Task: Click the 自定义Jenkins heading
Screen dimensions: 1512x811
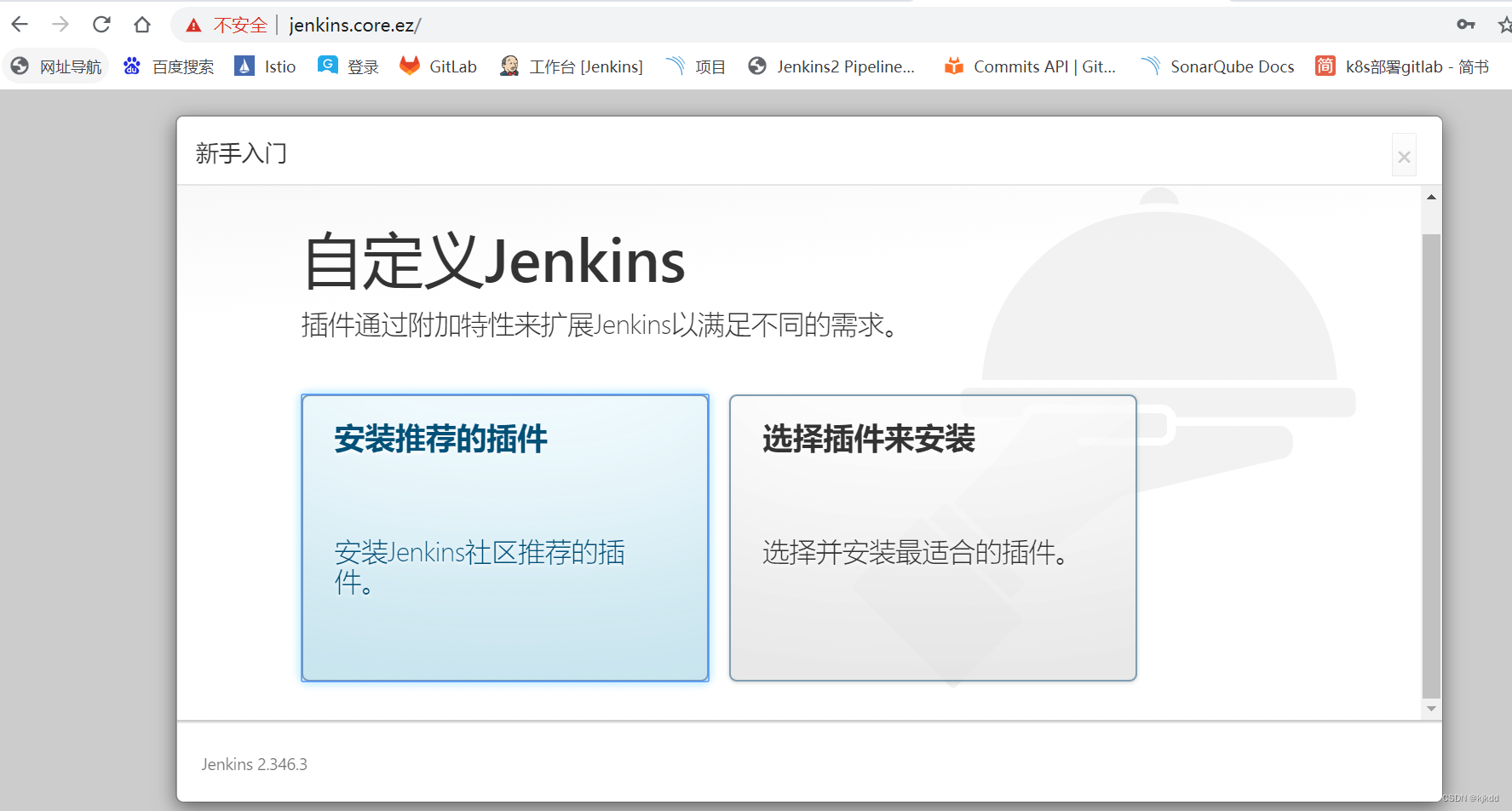Action: 494,262
